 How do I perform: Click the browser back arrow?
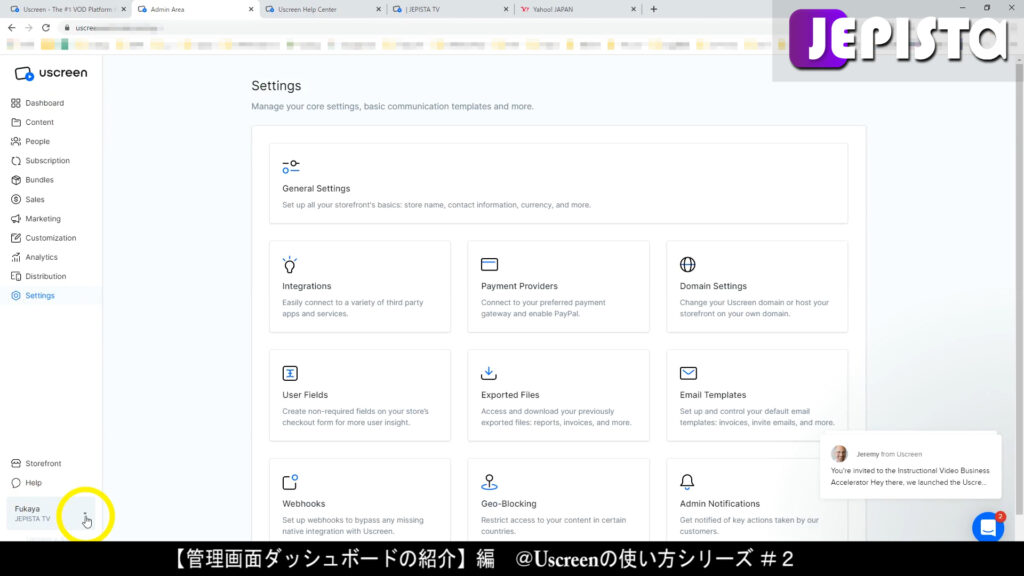[12, 28]
